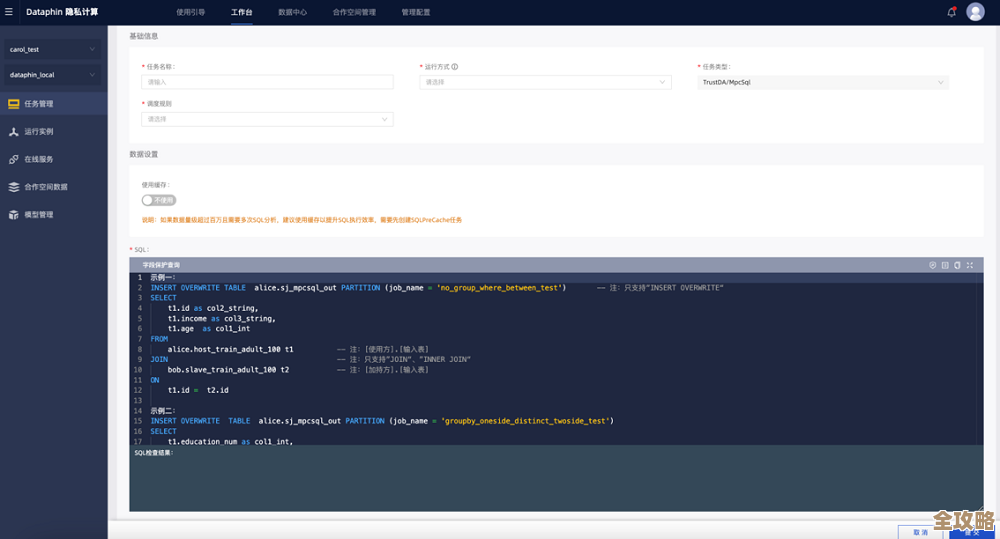Screen dimensions: 1000x539
Task: Open the 任务类型 TrustDA/MpcSql dropdown
Action: tap(823, 82)
